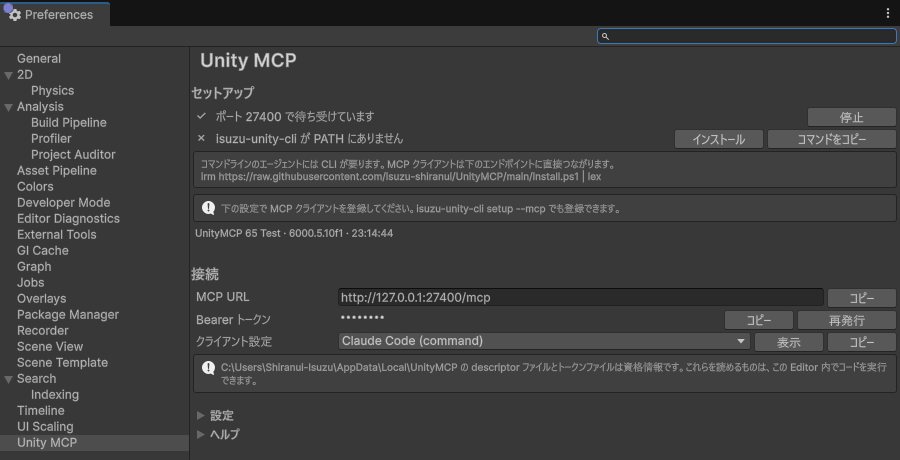Copy the Bearer token with コピー button
This screenshot has width=900, height=460.
point(759,320)
